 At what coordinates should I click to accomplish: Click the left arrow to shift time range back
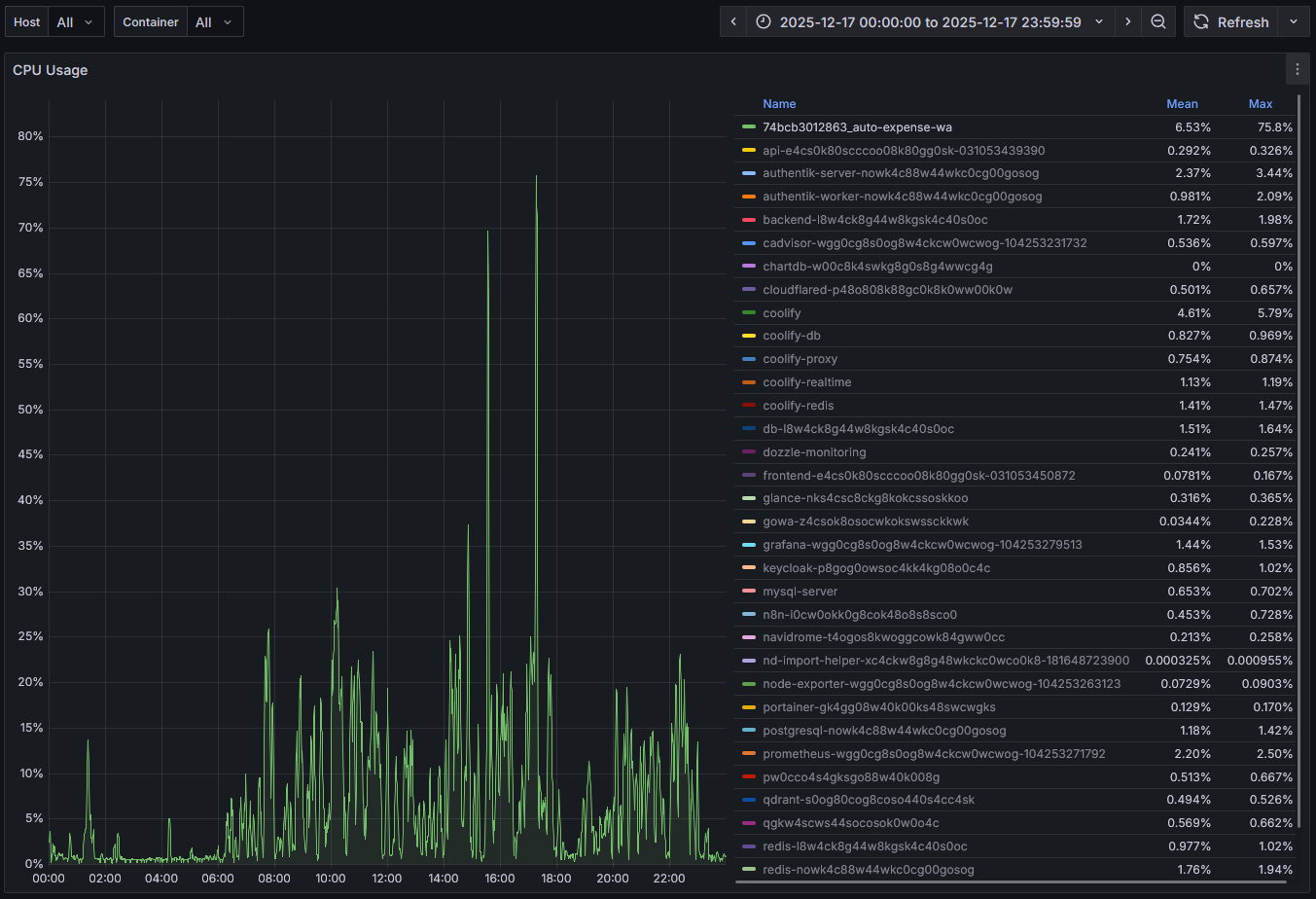click(x=732, y=20)
